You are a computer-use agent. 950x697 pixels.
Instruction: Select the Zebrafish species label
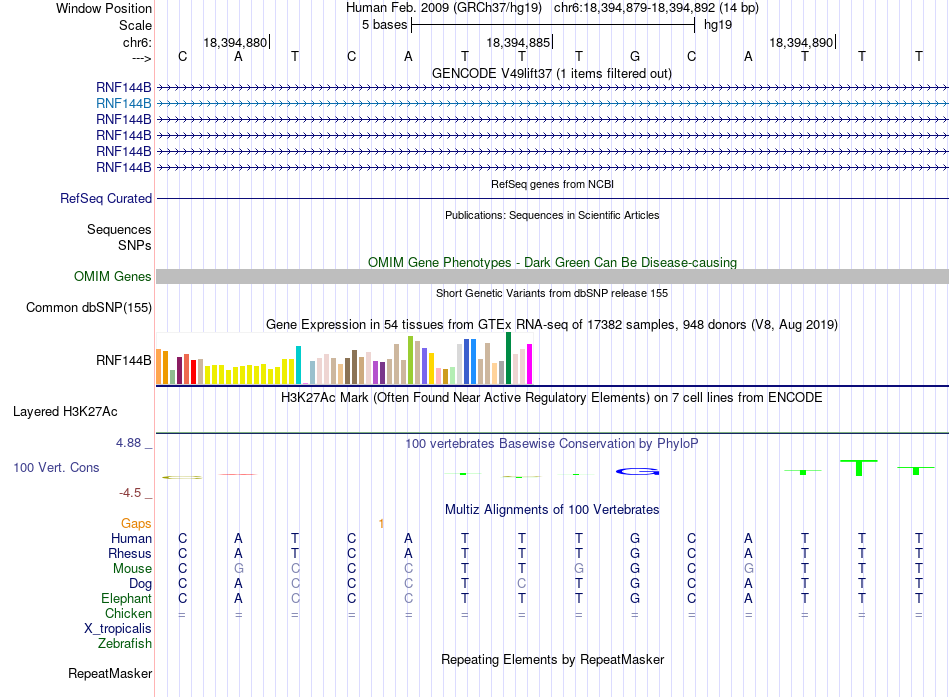[x=125, y=644]
